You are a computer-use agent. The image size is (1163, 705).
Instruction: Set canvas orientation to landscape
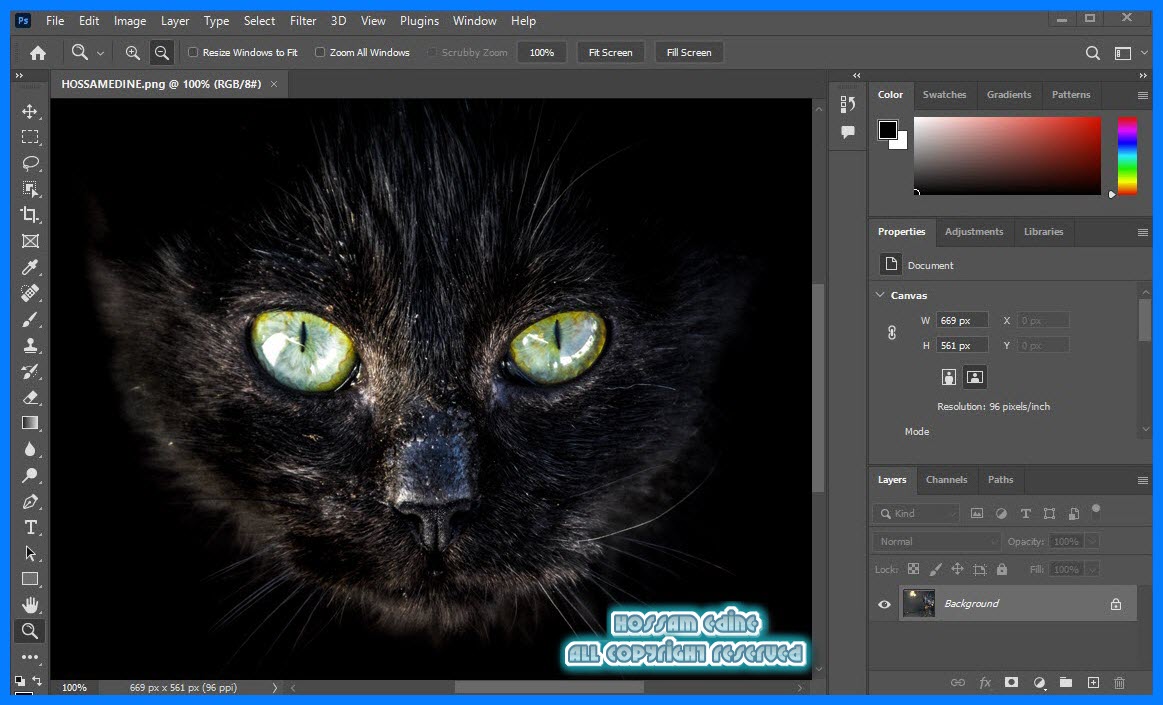975,377
